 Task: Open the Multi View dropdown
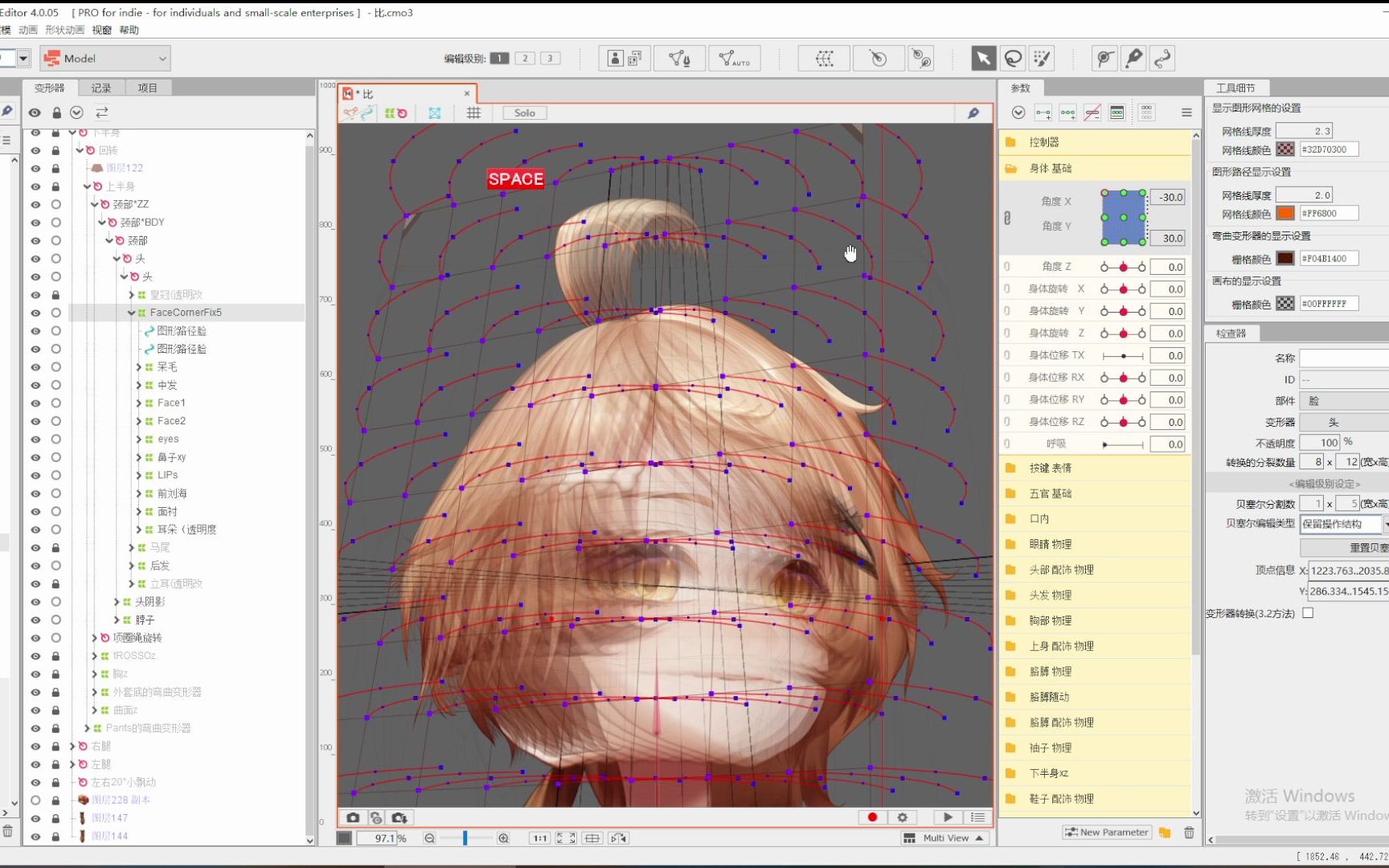click(x=944, y=838)
